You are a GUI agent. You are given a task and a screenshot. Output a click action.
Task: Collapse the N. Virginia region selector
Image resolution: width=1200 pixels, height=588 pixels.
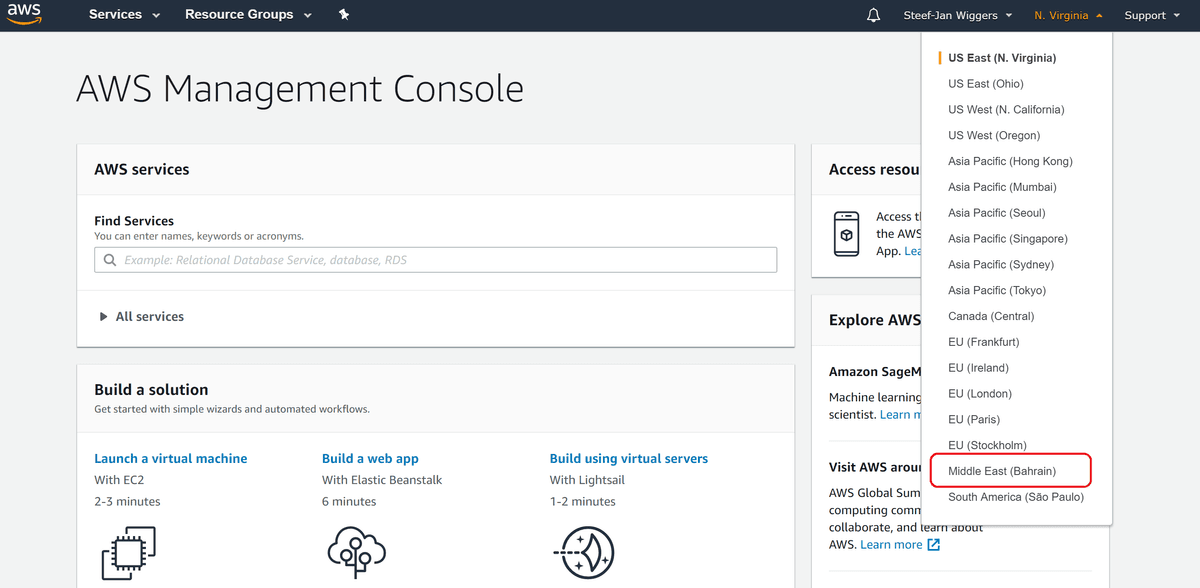pos(1068,15)
